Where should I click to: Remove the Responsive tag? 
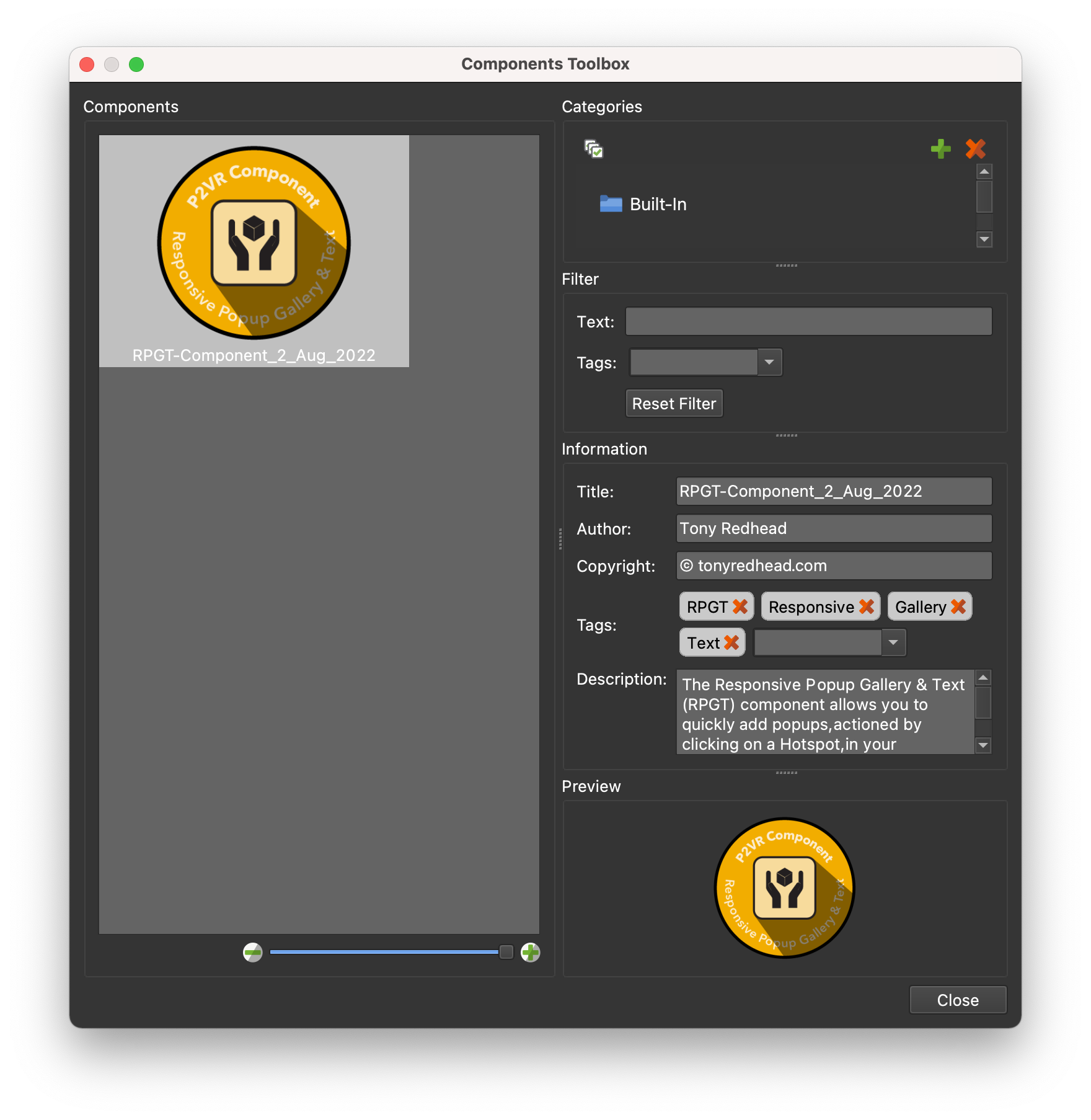click(868, 607)
